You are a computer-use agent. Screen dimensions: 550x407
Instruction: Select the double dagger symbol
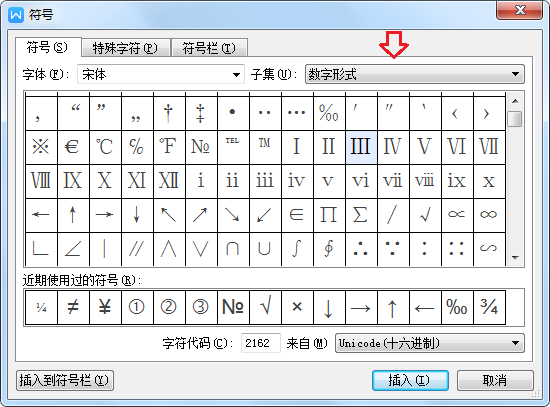201,113
